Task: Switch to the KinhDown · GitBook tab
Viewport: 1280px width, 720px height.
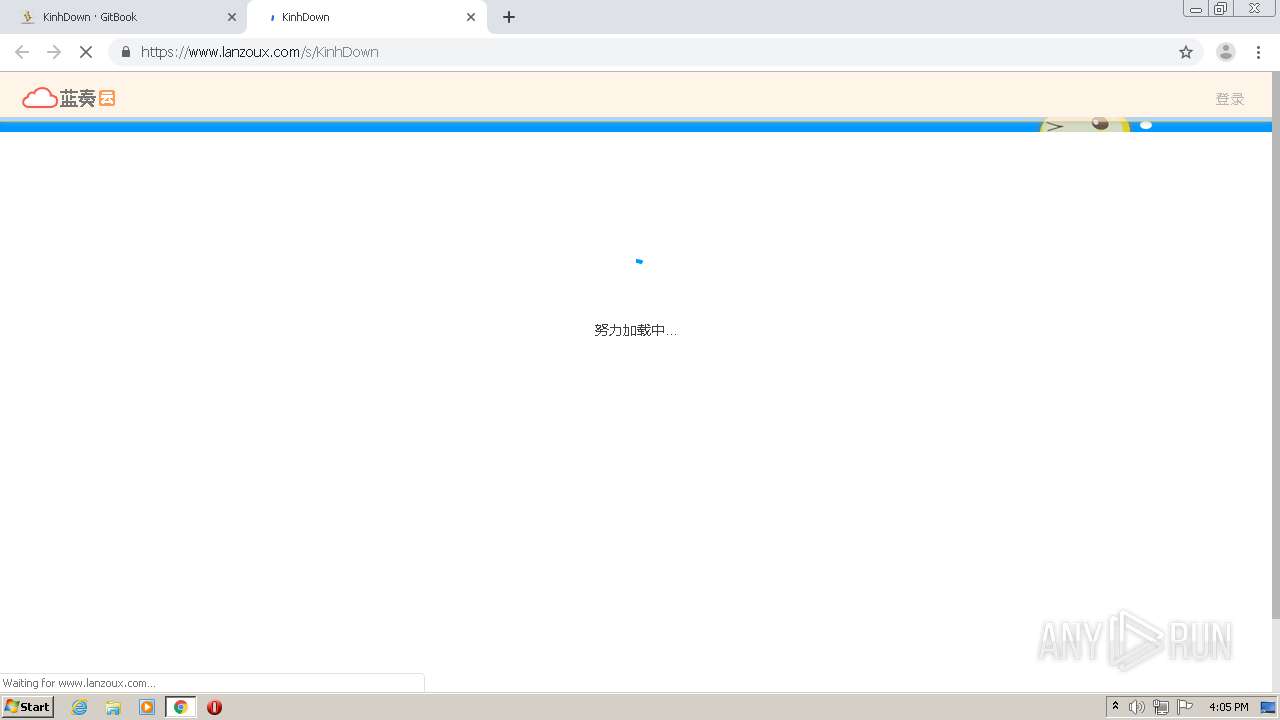Action: pyautogui.click(x=127, y=17)
